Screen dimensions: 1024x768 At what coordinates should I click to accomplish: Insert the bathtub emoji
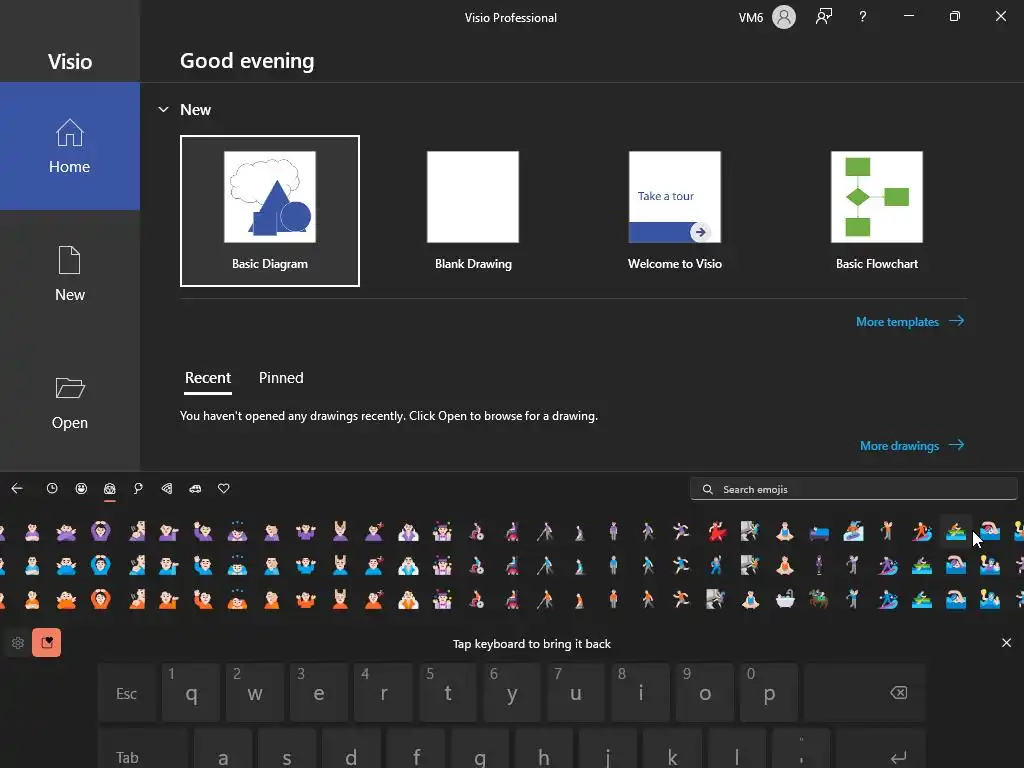[x=785, y=599]
